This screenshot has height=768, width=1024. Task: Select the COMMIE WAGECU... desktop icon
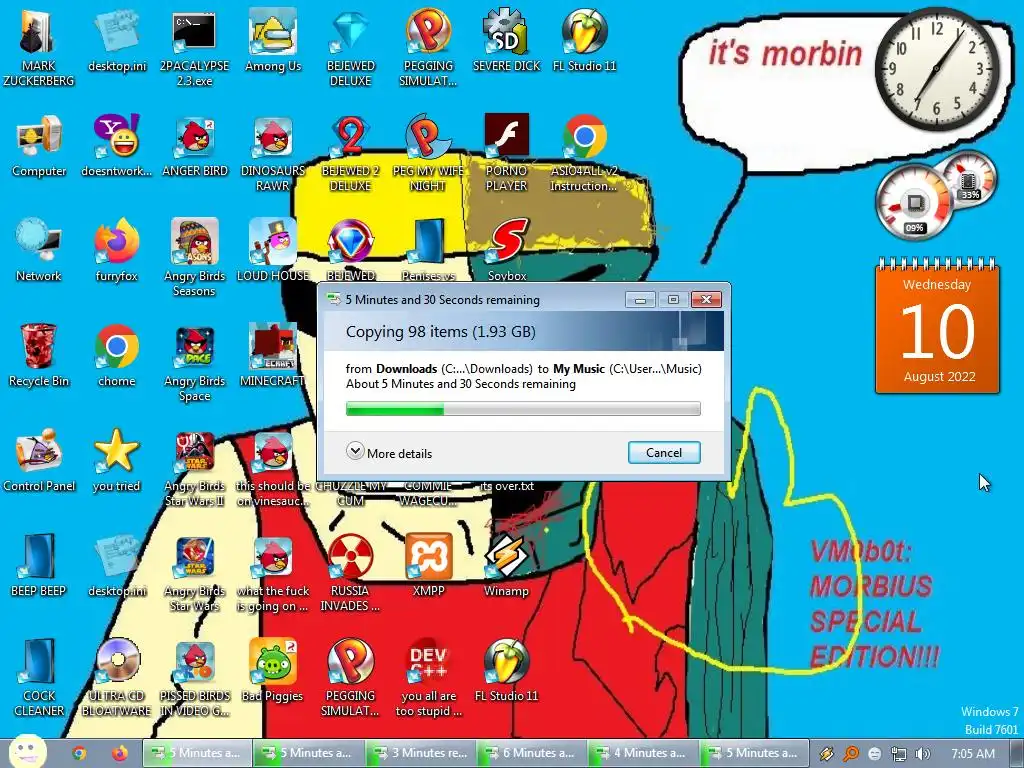[428, 493]
